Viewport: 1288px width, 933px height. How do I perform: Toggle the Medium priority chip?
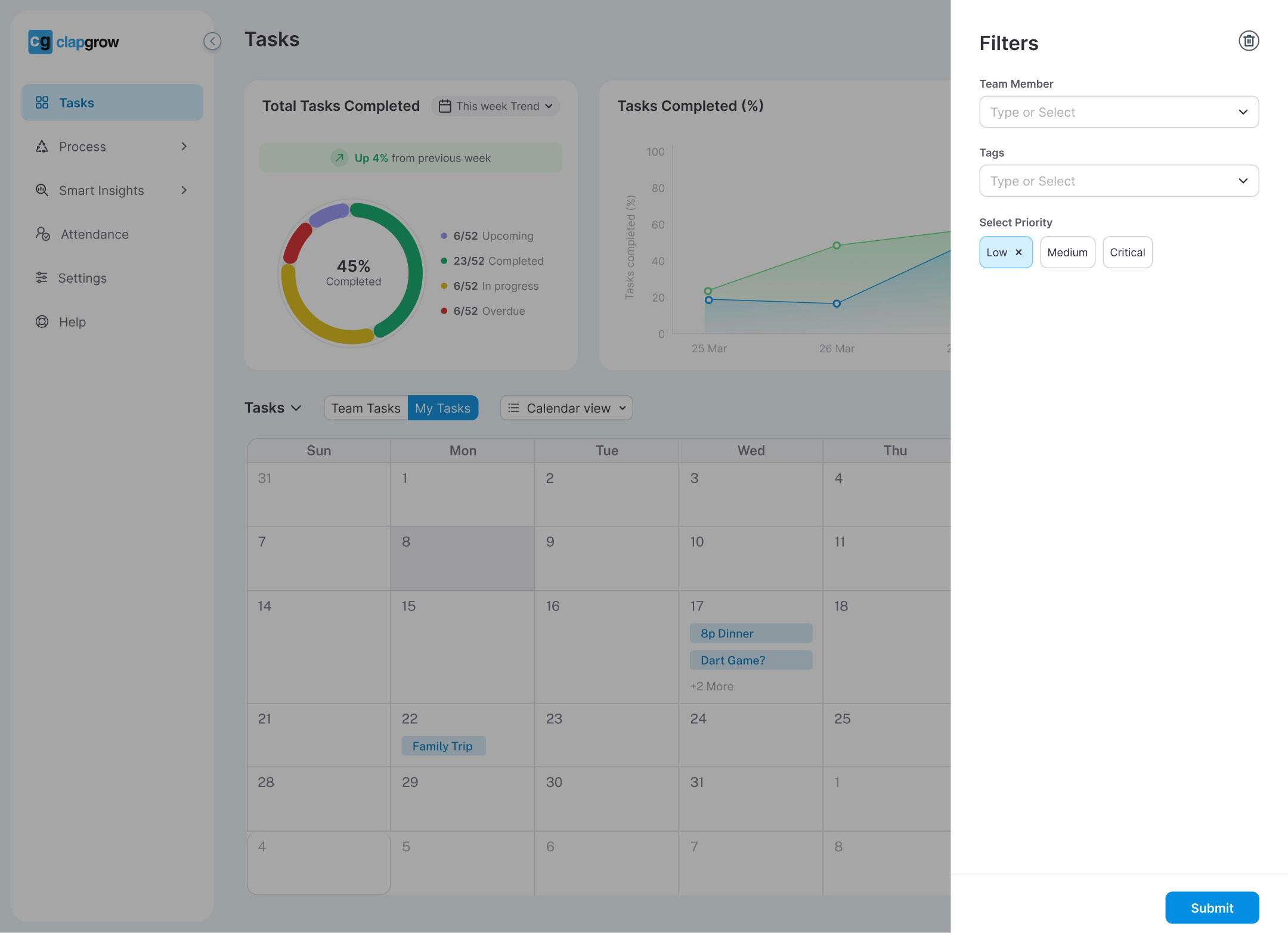[1067, 252]
